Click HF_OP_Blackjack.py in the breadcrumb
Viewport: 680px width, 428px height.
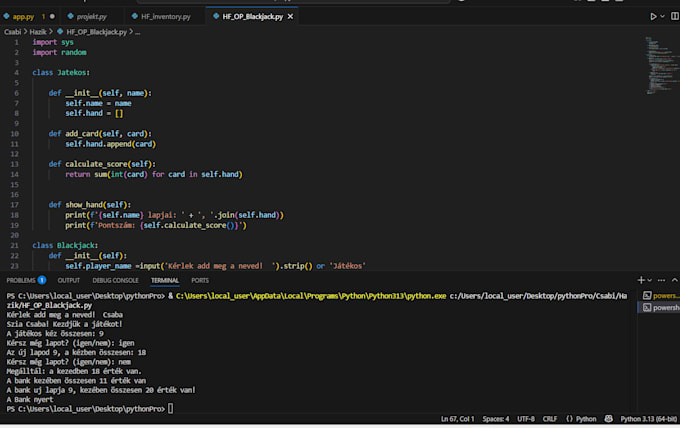coord(96,32)
